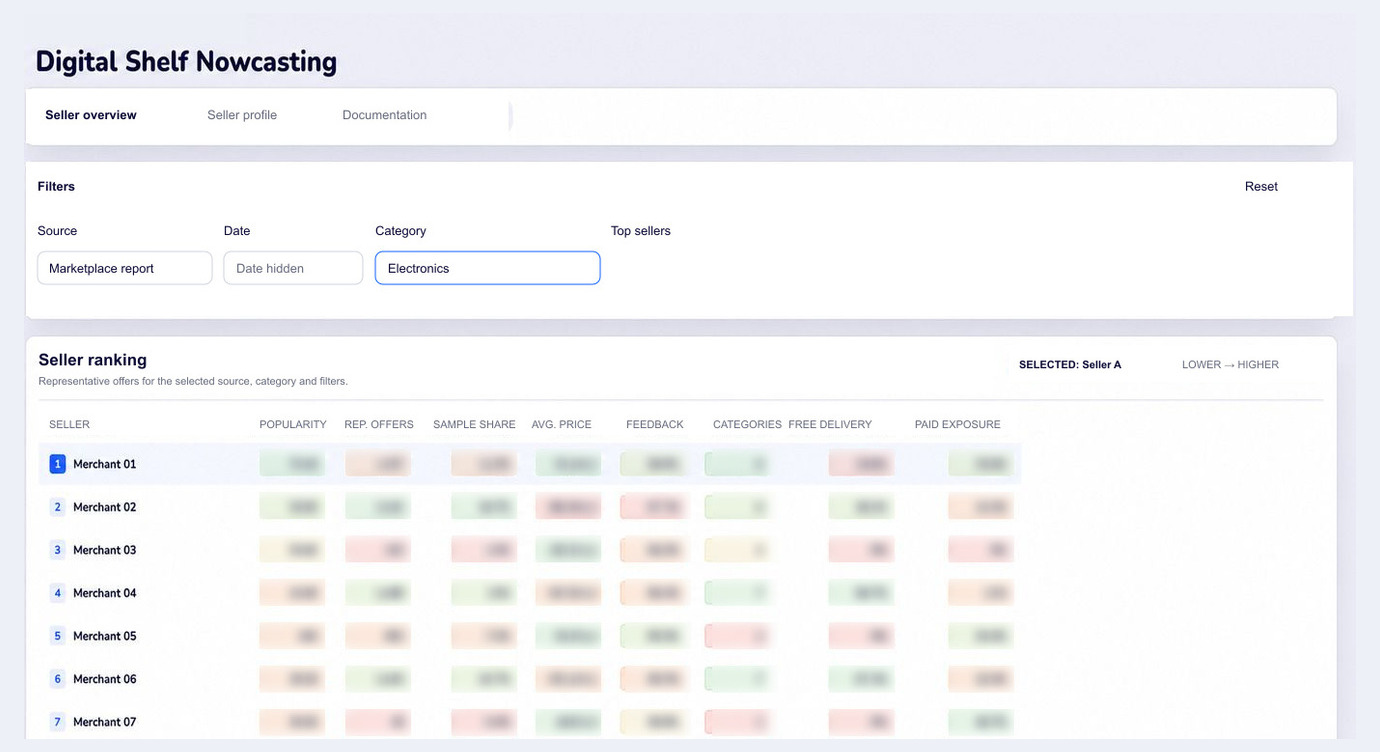Image resolution: width=1380 pixels, height=752 pixels.
Task: Click Merchant 03 paid exposure cell
Action: (x=980, y=550)
